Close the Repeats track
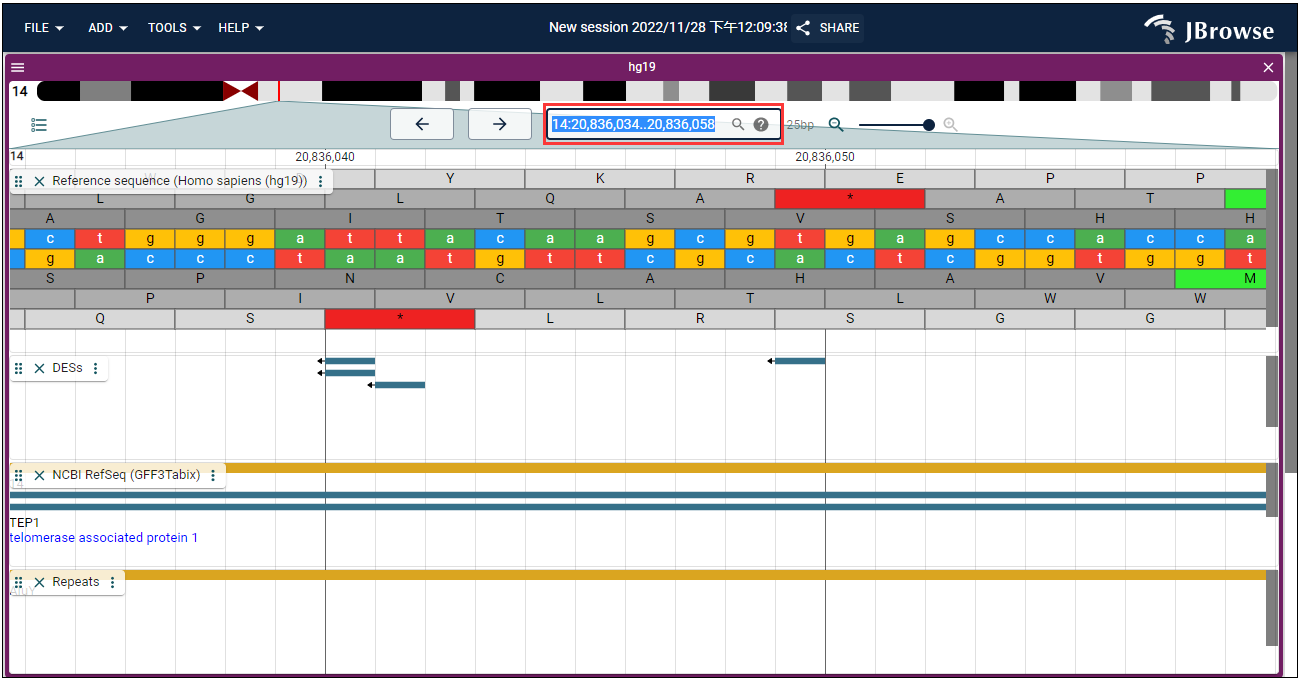Image resolution: width=1300 pixels, height=681 pixels. coord(40,582)
